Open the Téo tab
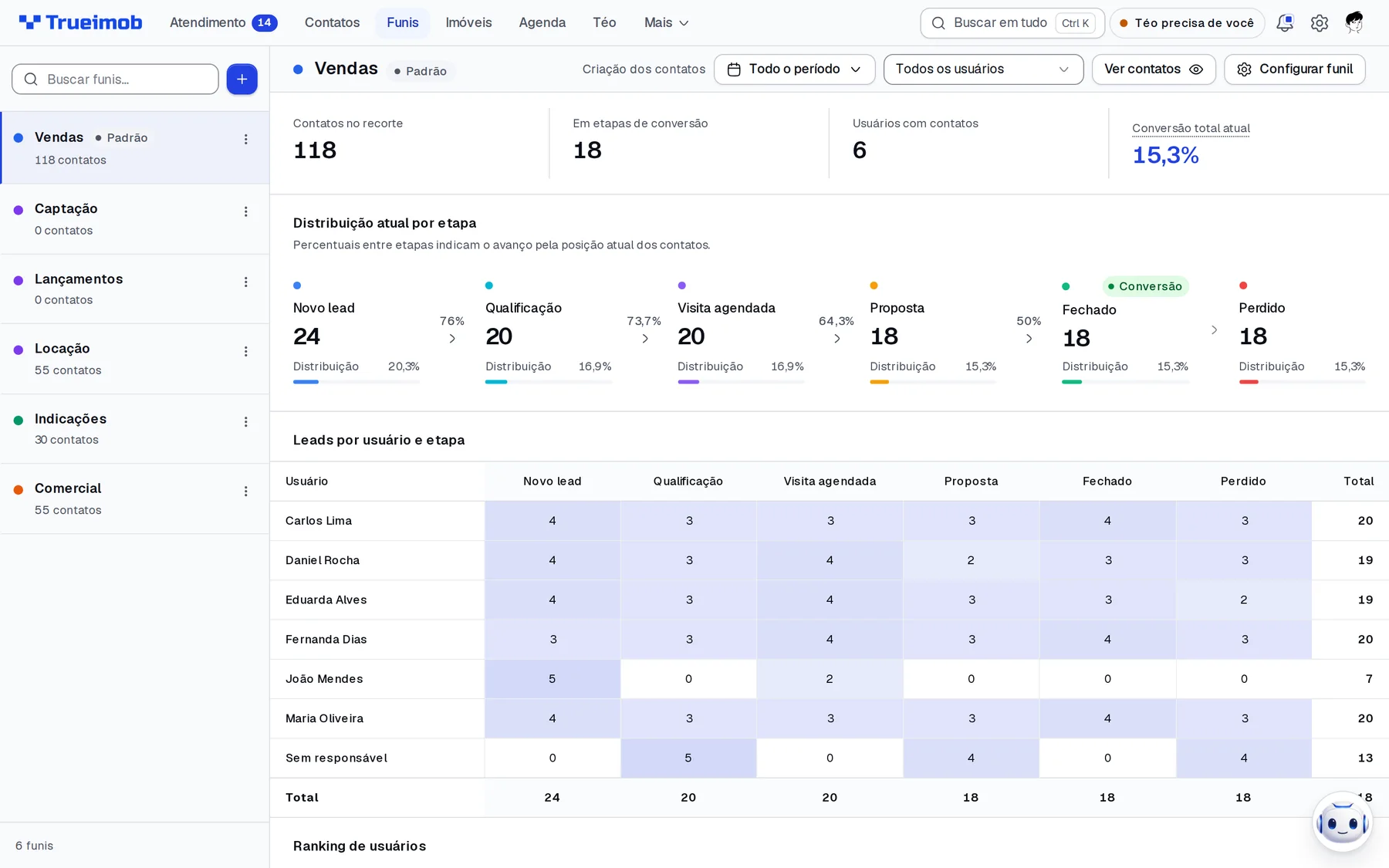The height and width of the screenshot is (868, 1389). click(604, 23)
